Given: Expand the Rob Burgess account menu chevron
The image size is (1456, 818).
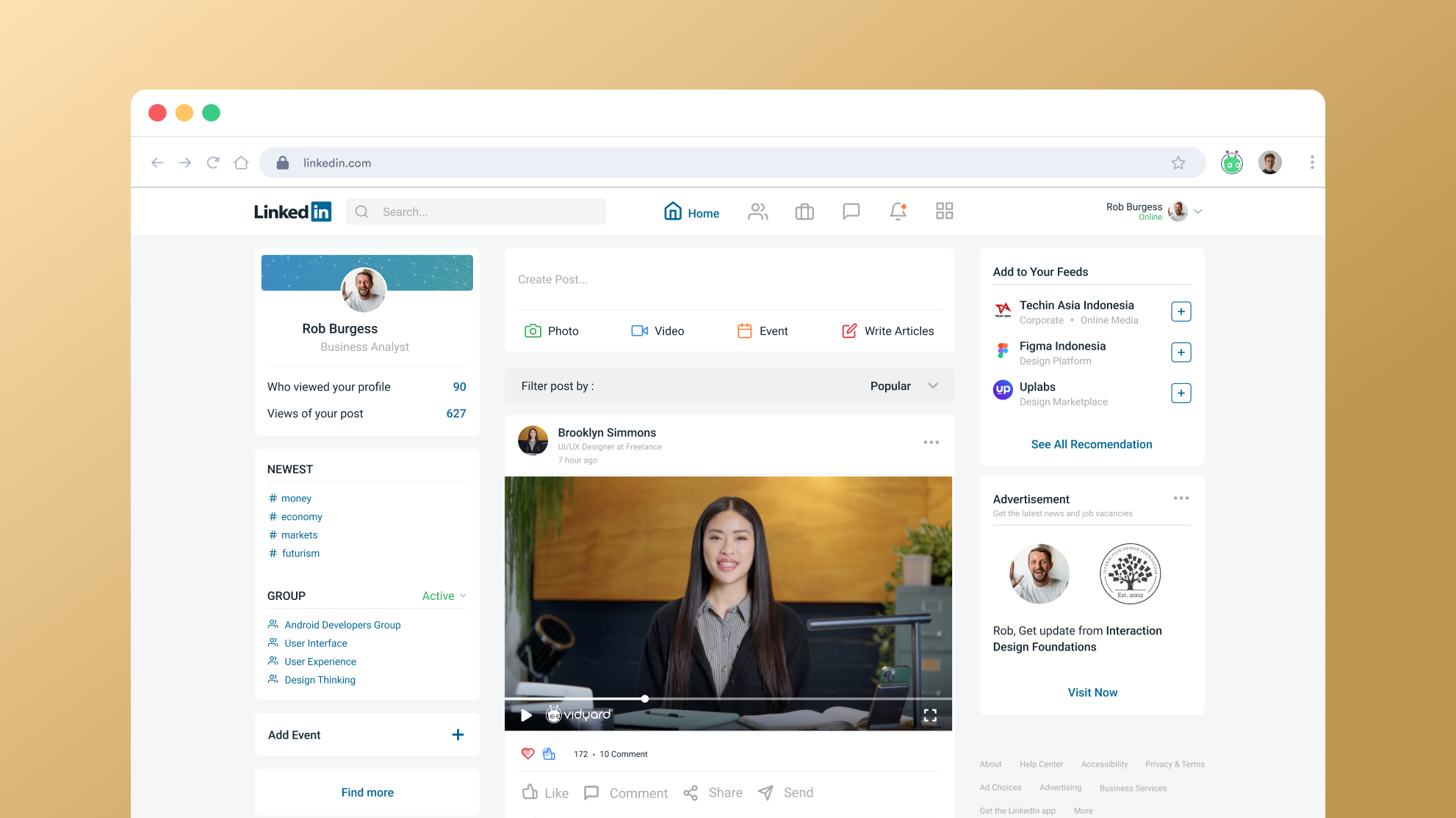Looking at the screenshot, I should coord(1199,211).
